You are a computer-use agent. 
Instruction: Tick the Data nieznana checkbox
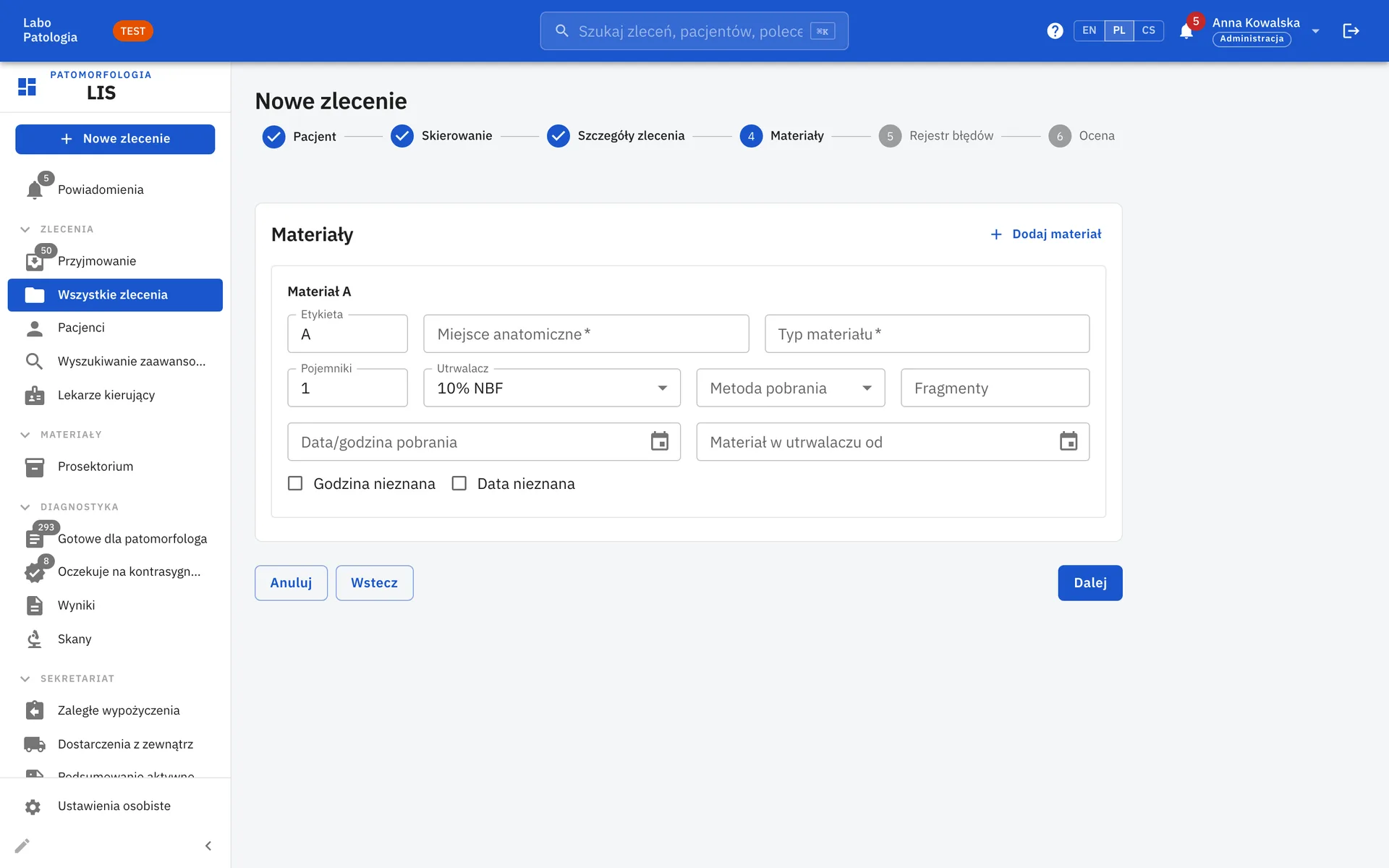(x=459, y=483)
